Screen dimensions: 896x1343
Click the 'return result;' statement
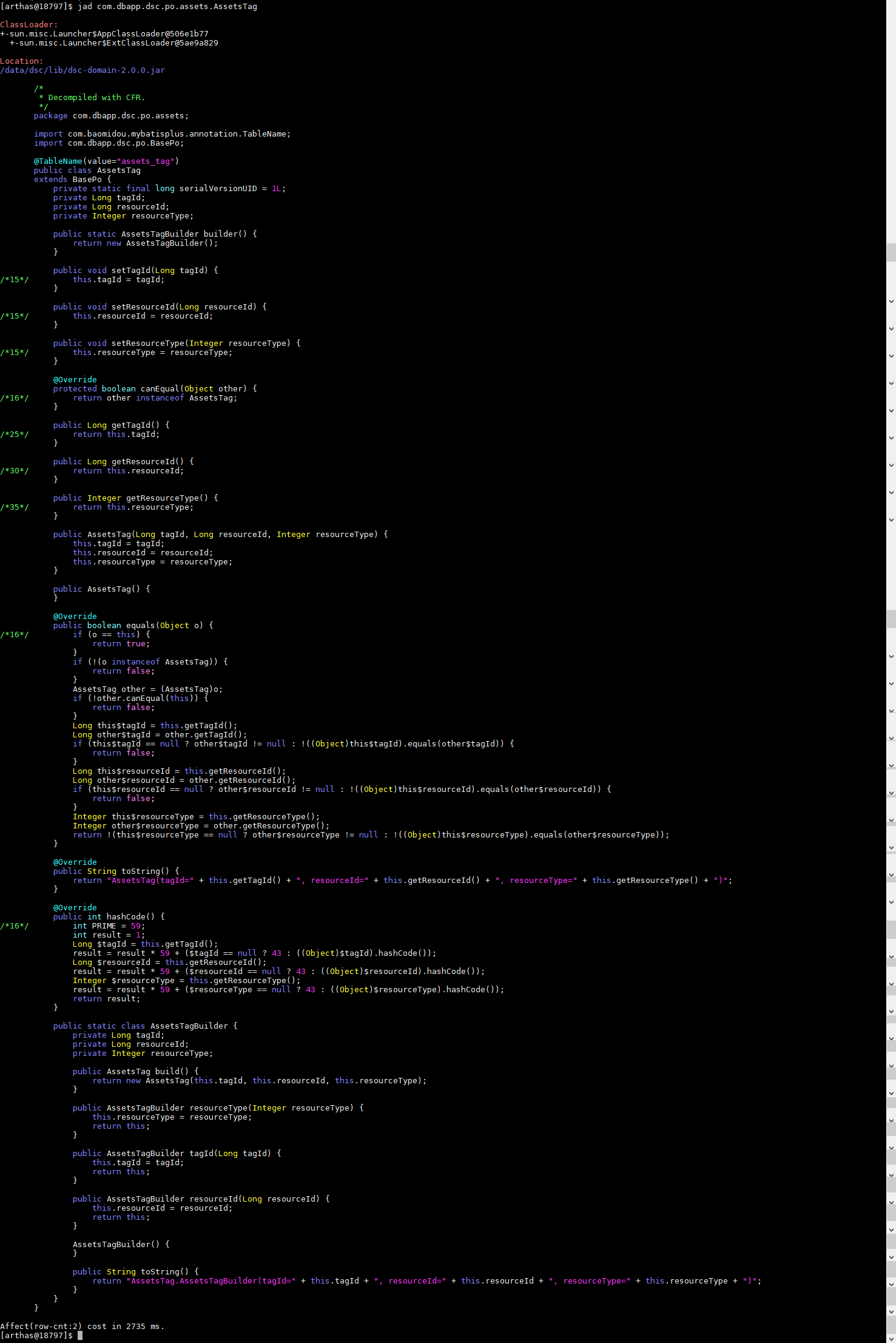pyautogui.click(x=107, y=999)
